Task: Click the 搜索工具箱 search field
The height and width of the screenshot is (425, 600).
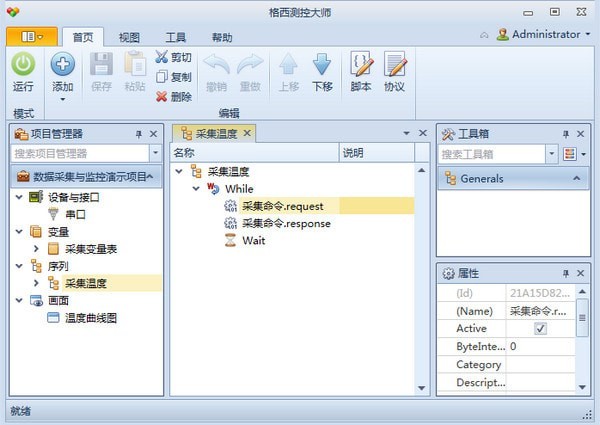Action: click(x=492, y=154)
